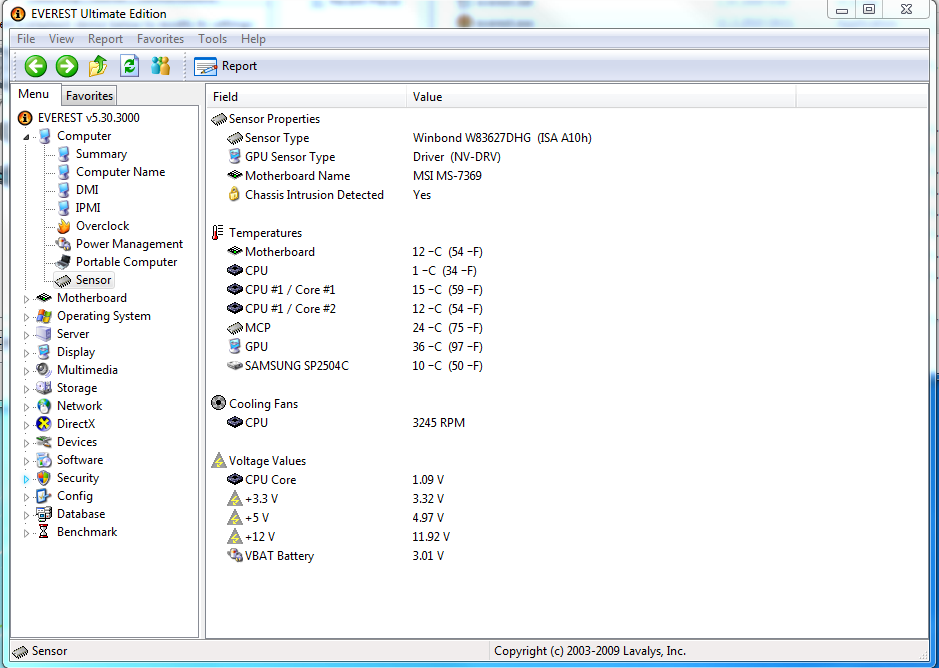
Task: Expand the Storage tree node
Action: point(27,388)
